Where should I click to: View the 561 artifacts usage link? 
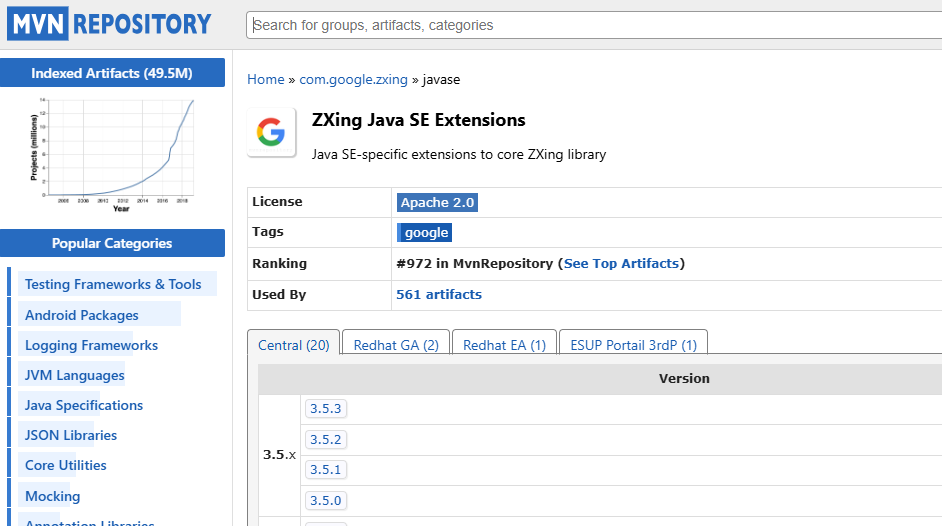point(439,295)
